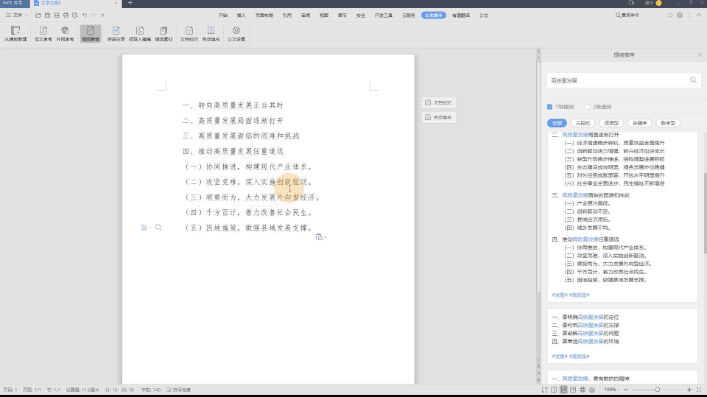Click the zoom in plus icon
Viewport: 707px width, 397px height.
pyautogui.click(x=689, y=390)
